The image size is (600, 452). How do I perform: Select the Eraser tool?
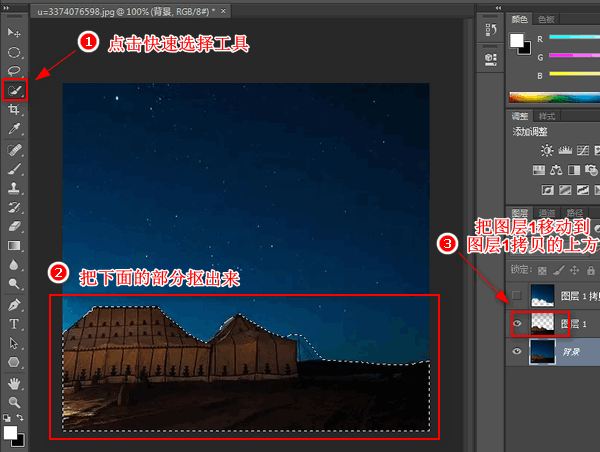14,226
